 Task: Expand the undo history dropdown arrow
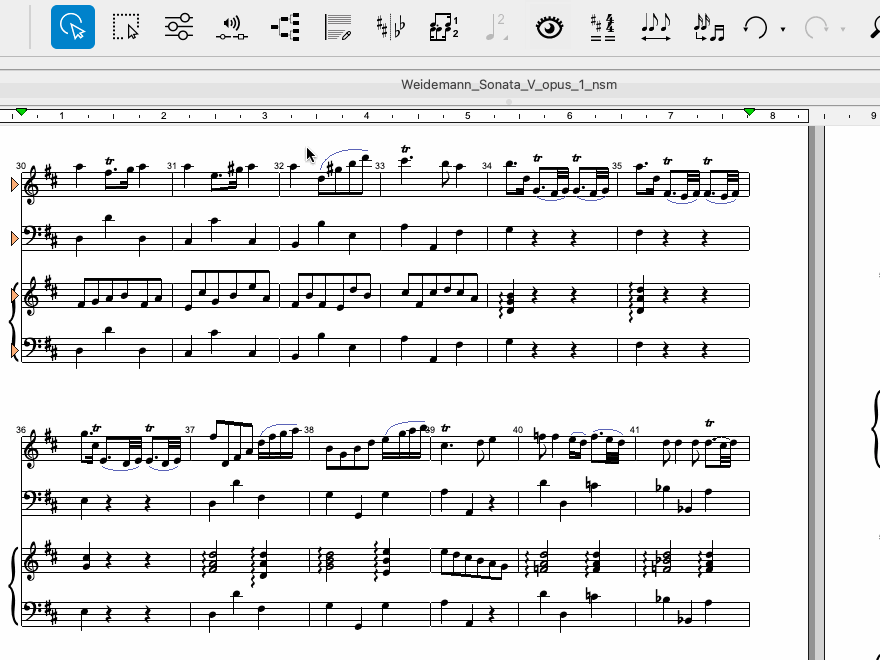(782, 30)
